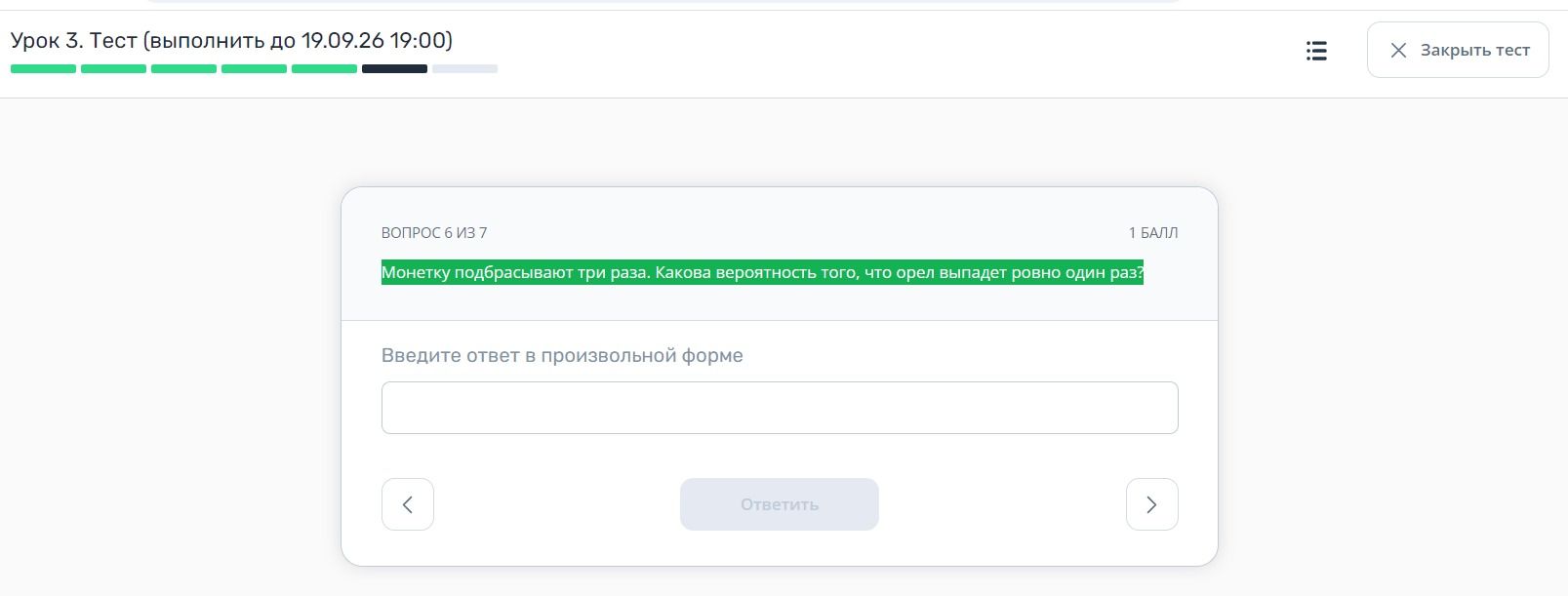Image resolution: width=1568 pixels, height=596 pixels.
Task: Focus the free-form answer input field
Action: 780,408
